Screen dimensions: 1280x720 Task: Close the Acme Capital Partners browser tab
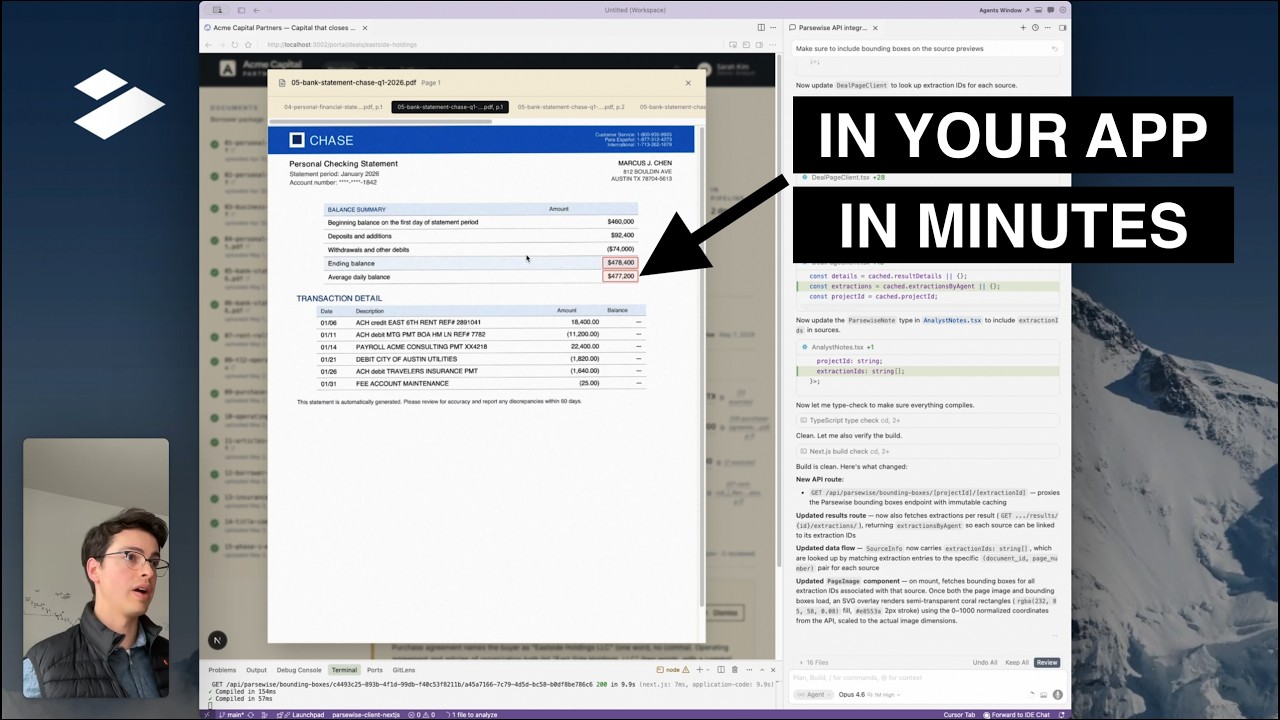pos(365,28)
